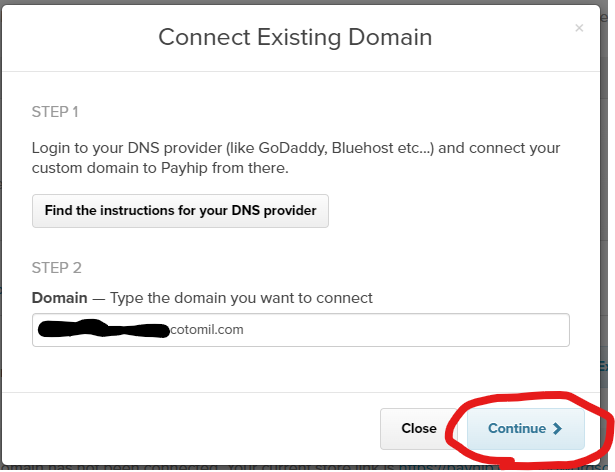Click the STEP 1 heading
615x472 pixels.
(55, 111)
